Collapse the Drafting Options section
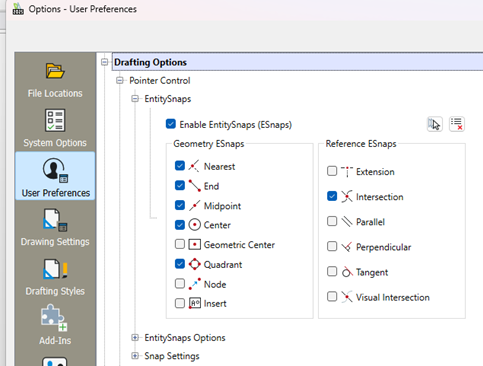 (x=105, y=62)
